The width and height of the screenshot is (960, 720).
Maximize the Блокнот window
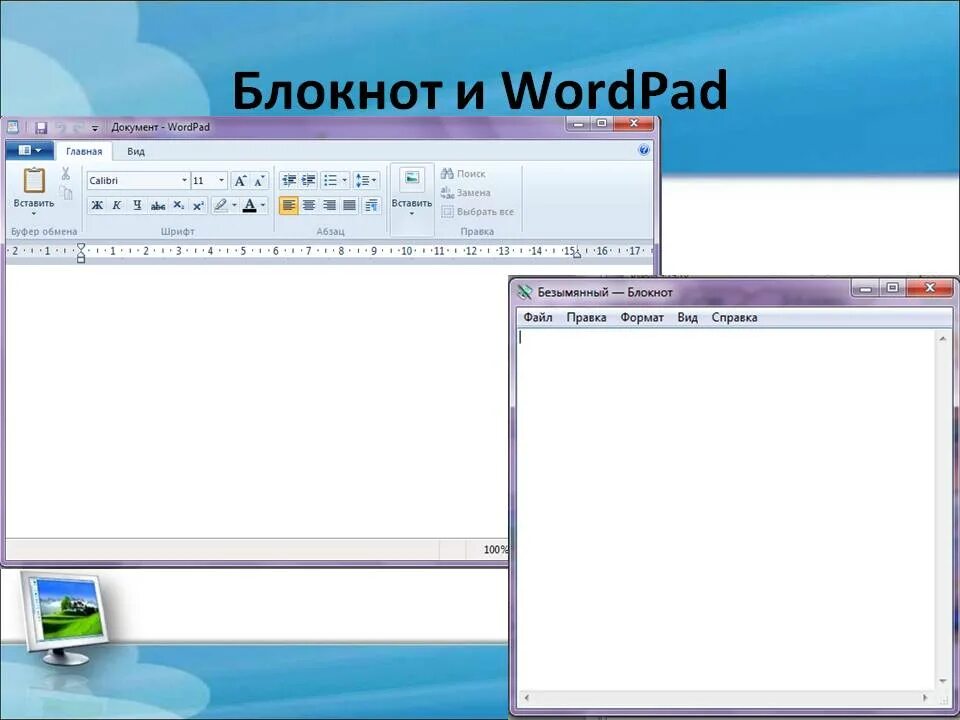(x=893, y=287)
